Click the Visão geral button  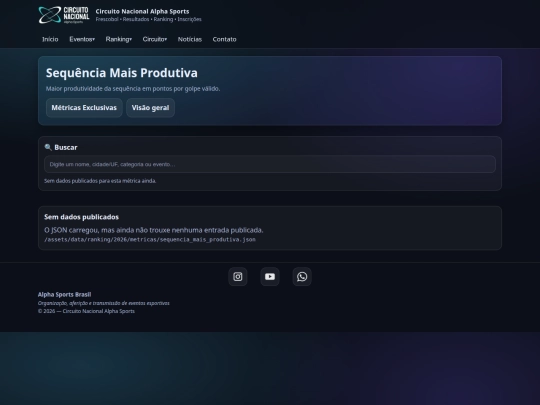click(150, 108)
